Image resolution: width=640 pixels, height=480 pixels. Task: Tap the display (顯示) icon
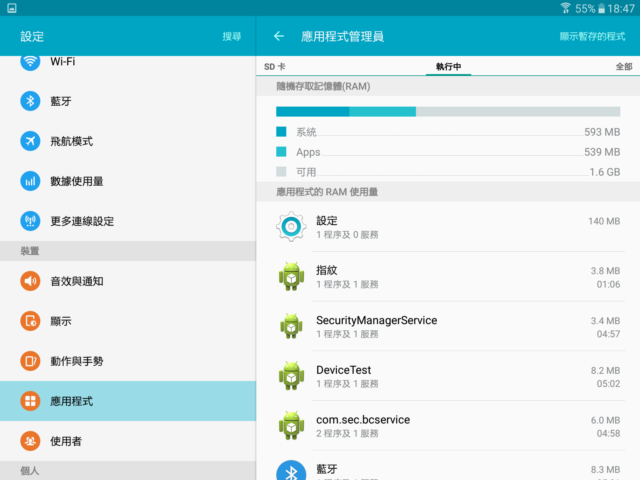pyautogui.click(x=30, y=321)
